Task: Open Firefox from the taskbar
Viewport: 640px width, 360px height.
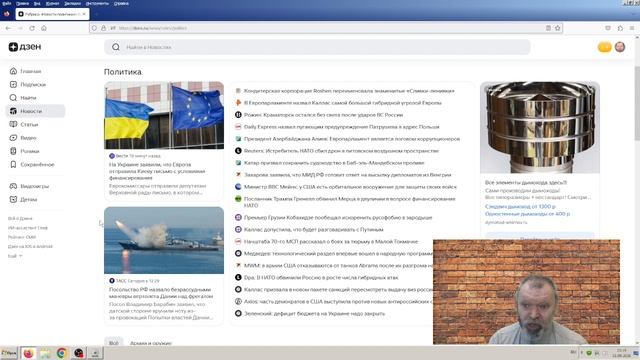Action: (28, 353)
